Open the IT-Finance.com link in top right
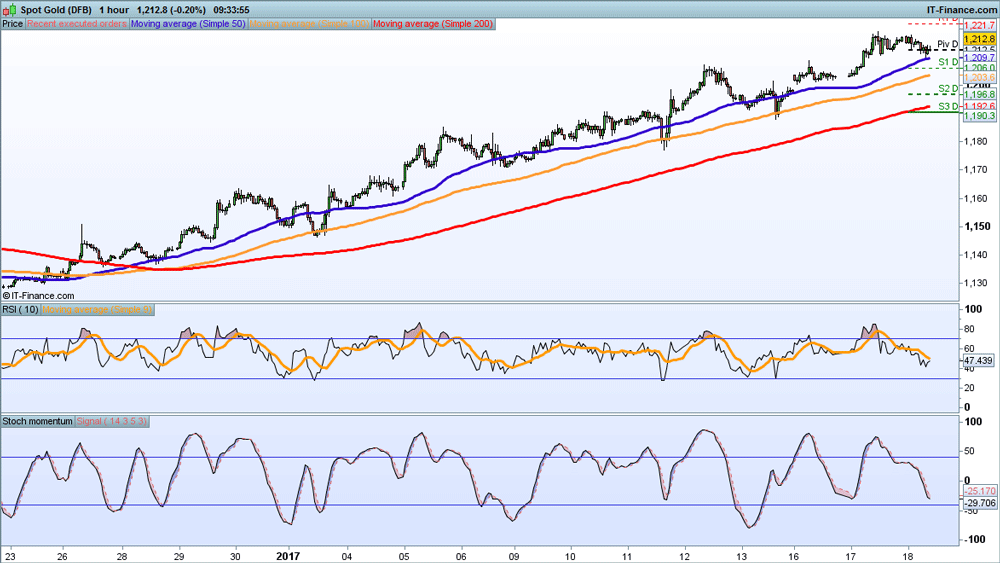 961,10
